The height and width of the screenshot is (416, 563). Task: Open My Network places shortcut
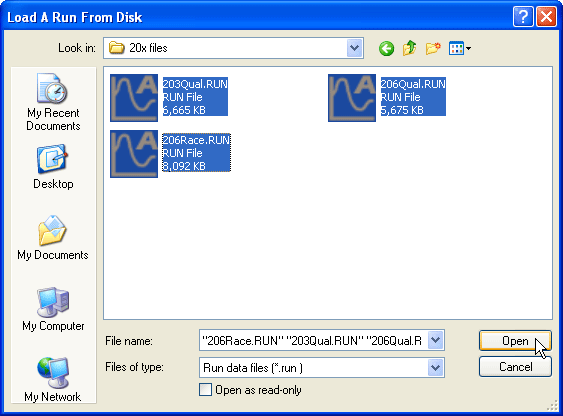coord(53,379)
